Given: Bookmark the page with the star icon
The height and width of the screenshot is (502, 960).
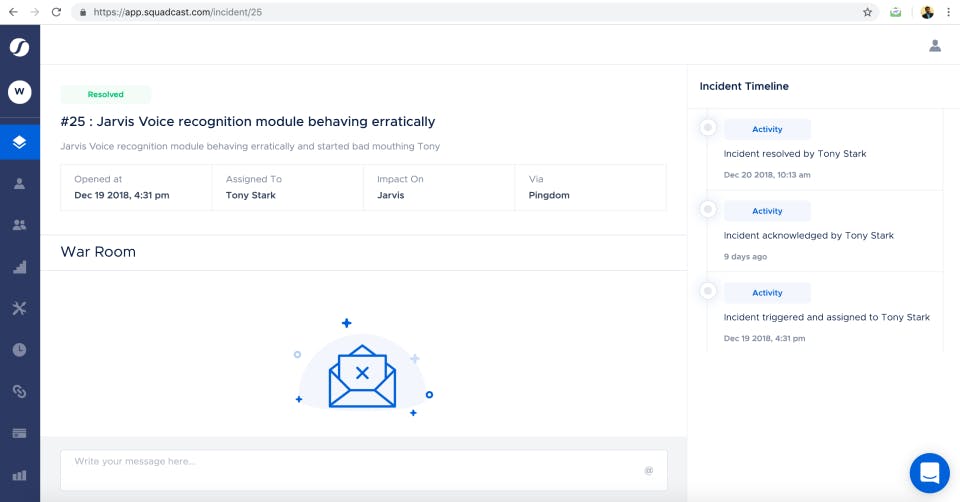Looking at the screenshot, I should [868, 12].
